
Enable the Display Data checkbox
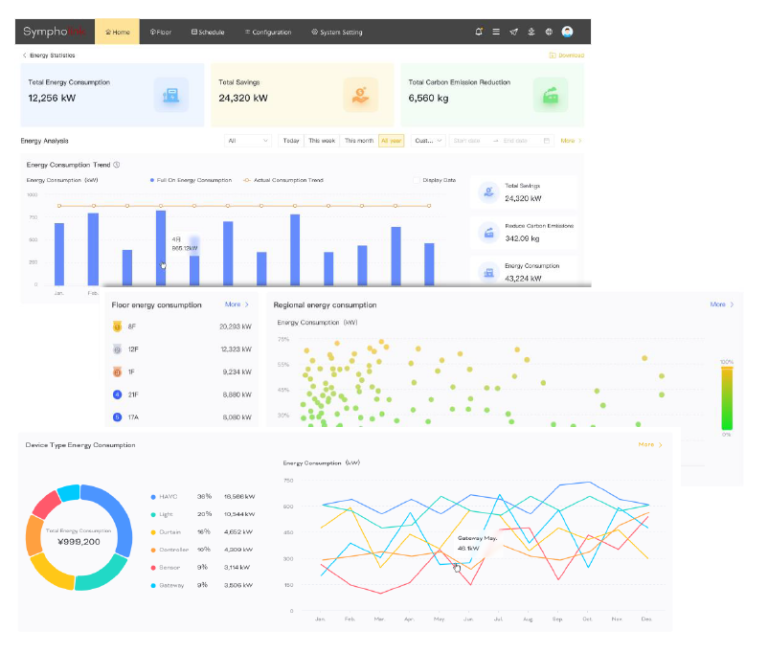pyautogui.click(x=417, y=180)
